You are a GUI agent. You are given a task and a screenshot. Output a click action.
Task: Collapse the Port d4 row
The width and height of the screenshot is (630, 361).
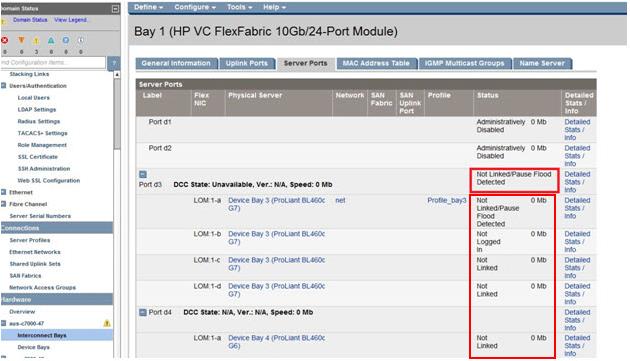click(x=143, y=312)
